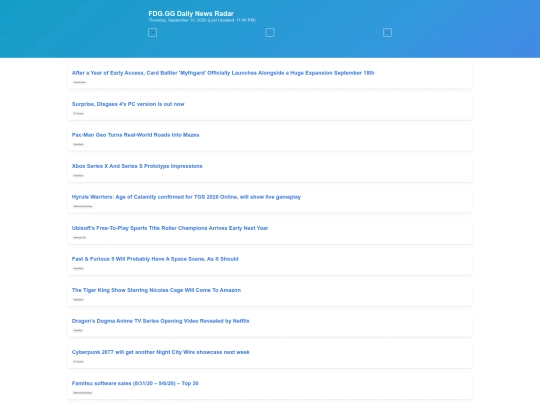Click the rightmost square icon in the header
Image resolution: width=540 pixels, height=405 pixels.
point(387,32)
